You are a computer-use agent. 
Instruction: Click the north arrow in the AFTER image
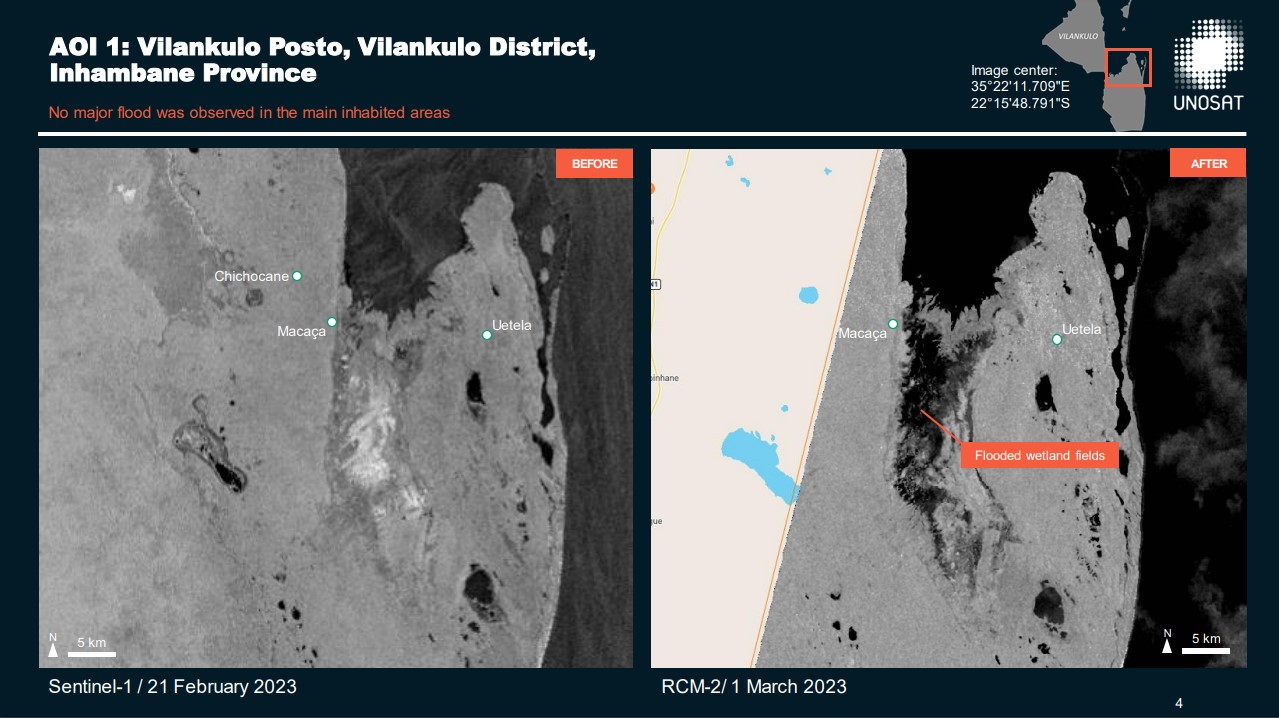(x=1167, y=642)
